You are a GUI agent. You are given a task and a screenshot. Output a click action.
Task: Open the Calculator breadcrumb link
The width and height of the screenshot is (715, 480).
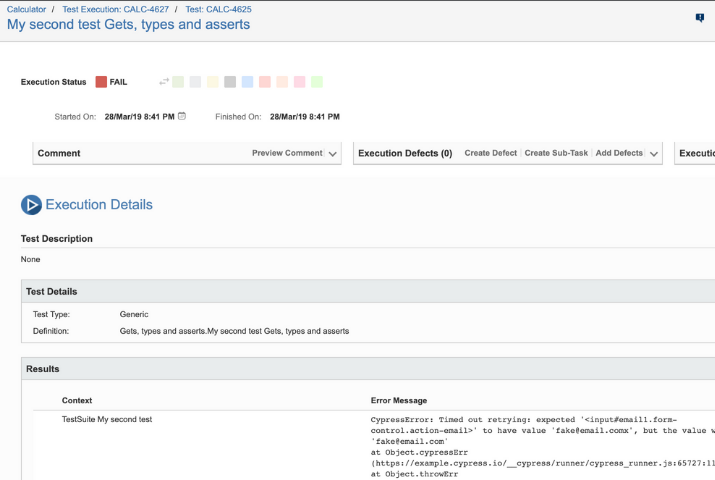tap(27, 9)
